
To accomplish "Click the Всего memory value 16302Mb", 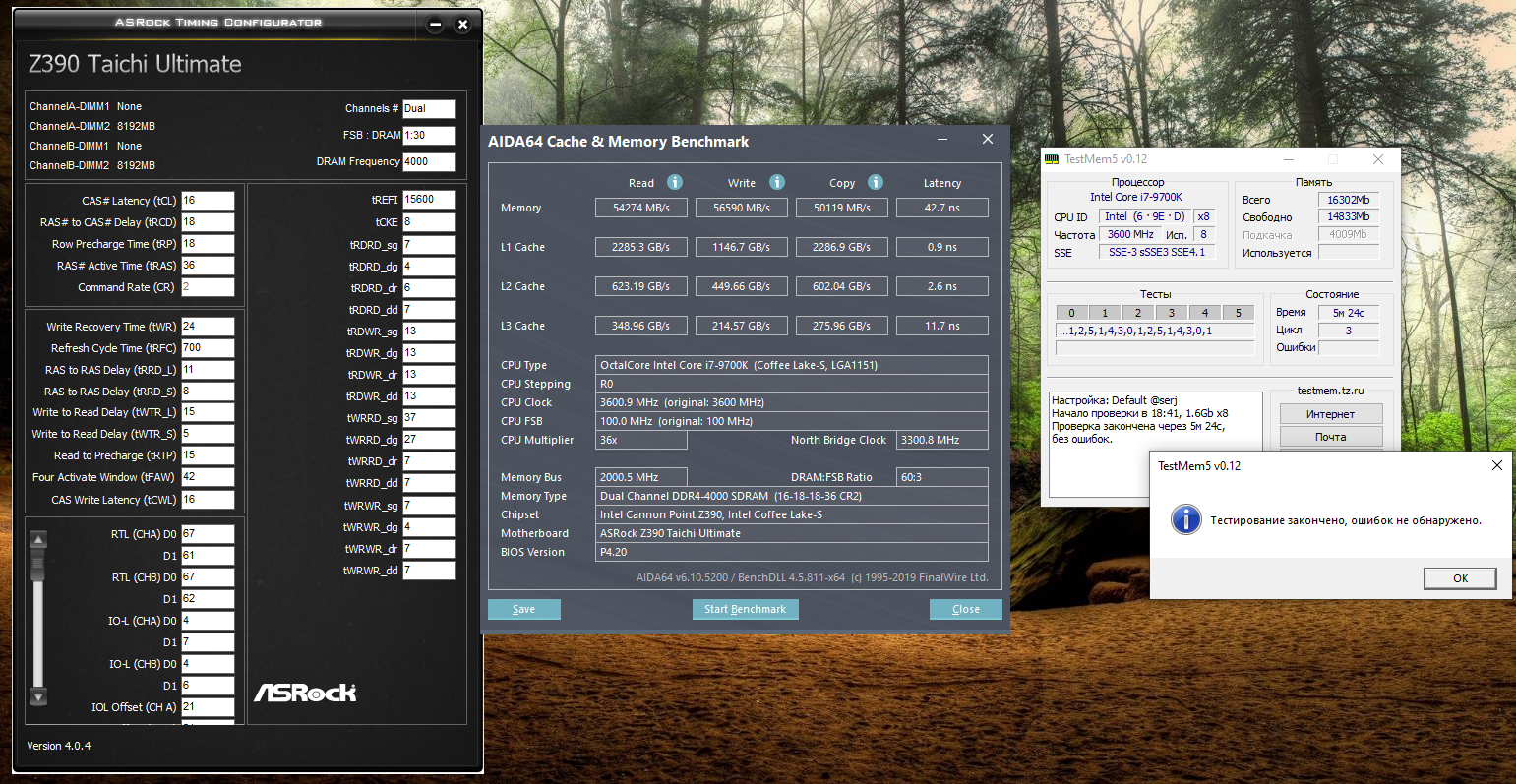I will coord(1349,200).
